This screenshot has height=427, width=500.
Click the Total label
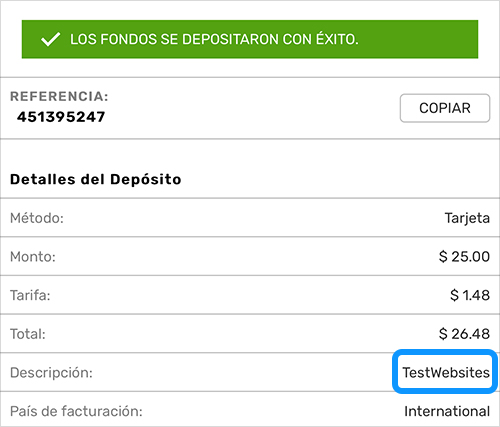coord(28,334)
